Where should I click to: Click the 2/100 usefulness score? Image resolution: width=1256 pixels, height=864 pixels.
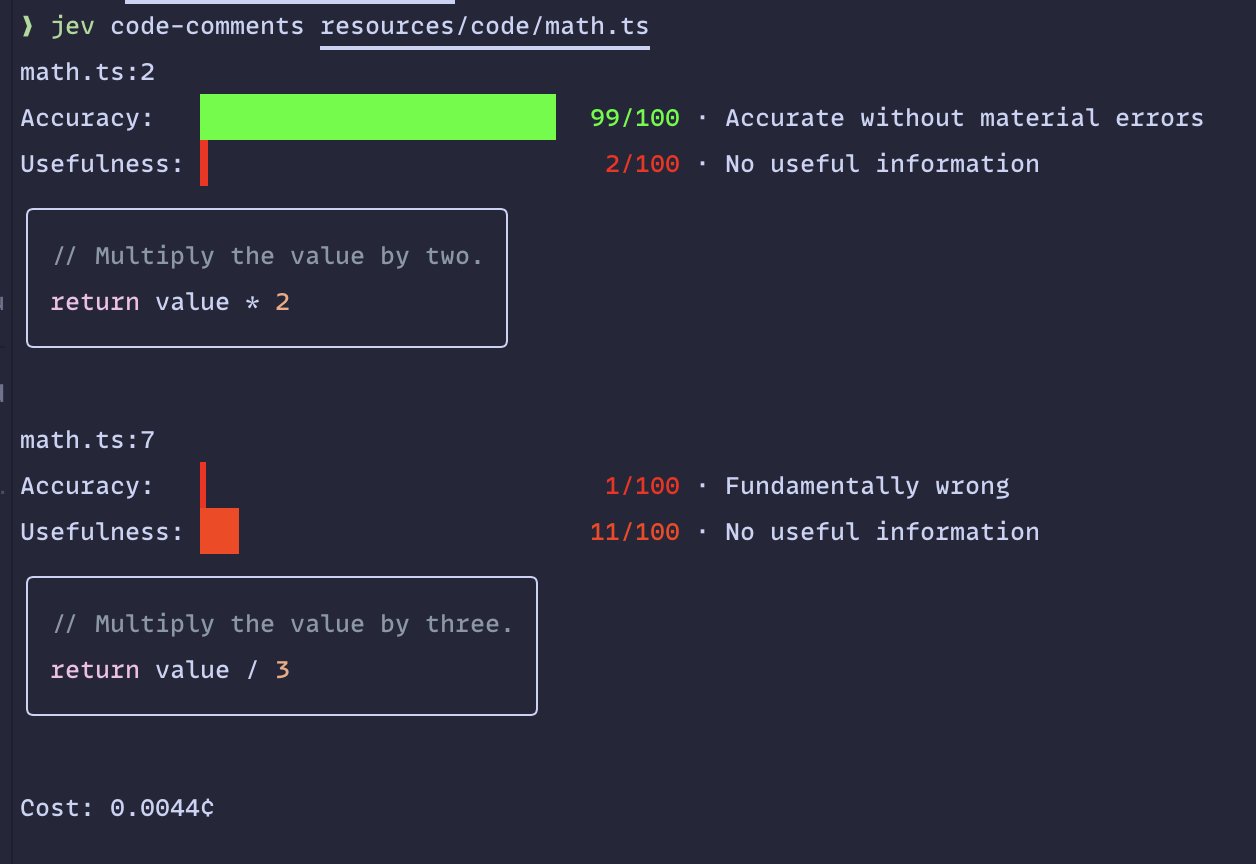click(642, 164)
